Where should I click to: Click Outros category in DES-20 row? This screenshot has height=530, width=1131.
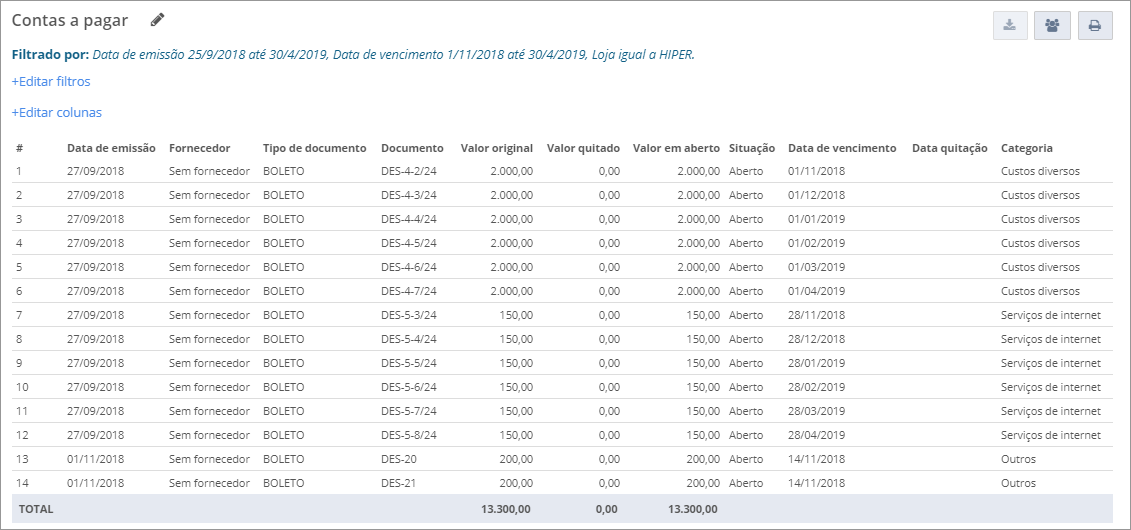click(1018, 459)
